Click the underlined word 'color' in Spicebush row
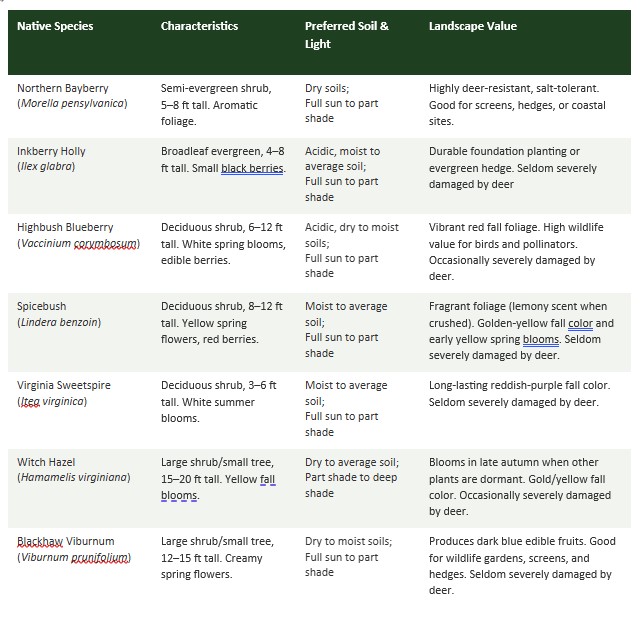 click(580, 323)
